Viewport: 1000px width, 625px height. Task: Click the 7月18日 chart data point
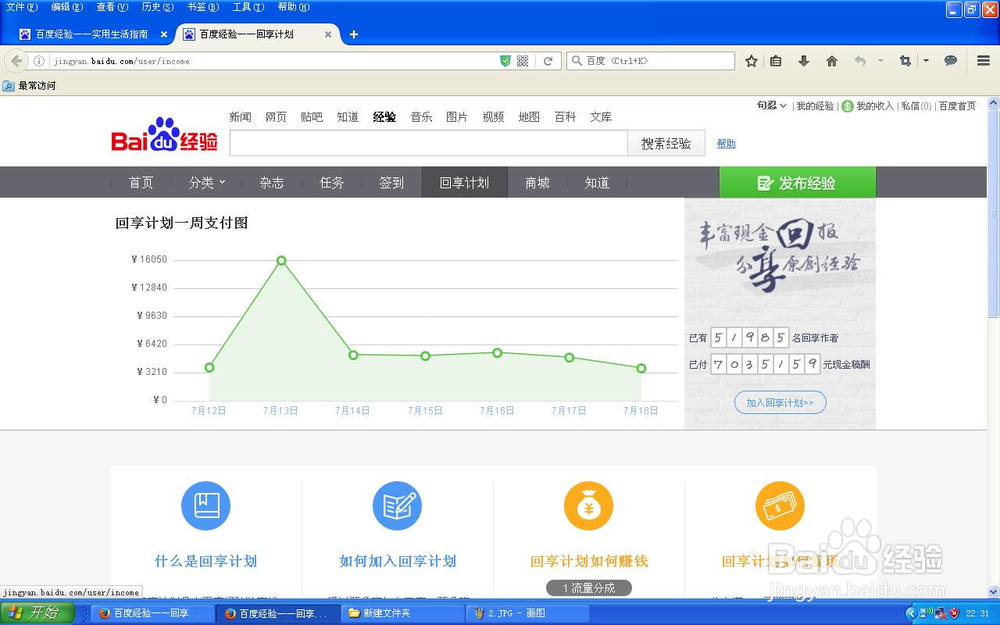coord(641,368)
